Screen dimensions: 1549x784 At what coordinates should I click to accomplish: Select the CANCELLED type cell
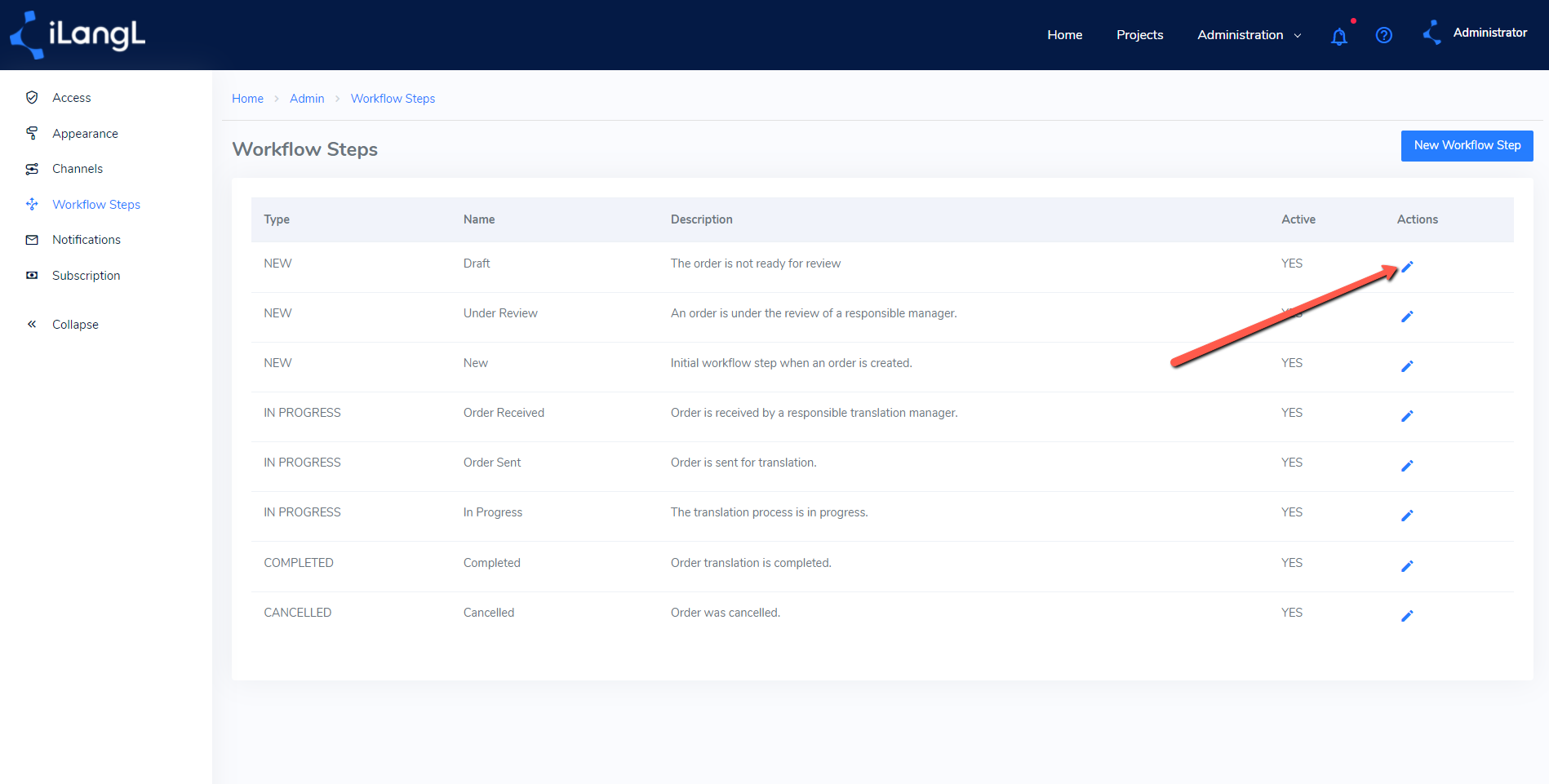click(297, 613)
